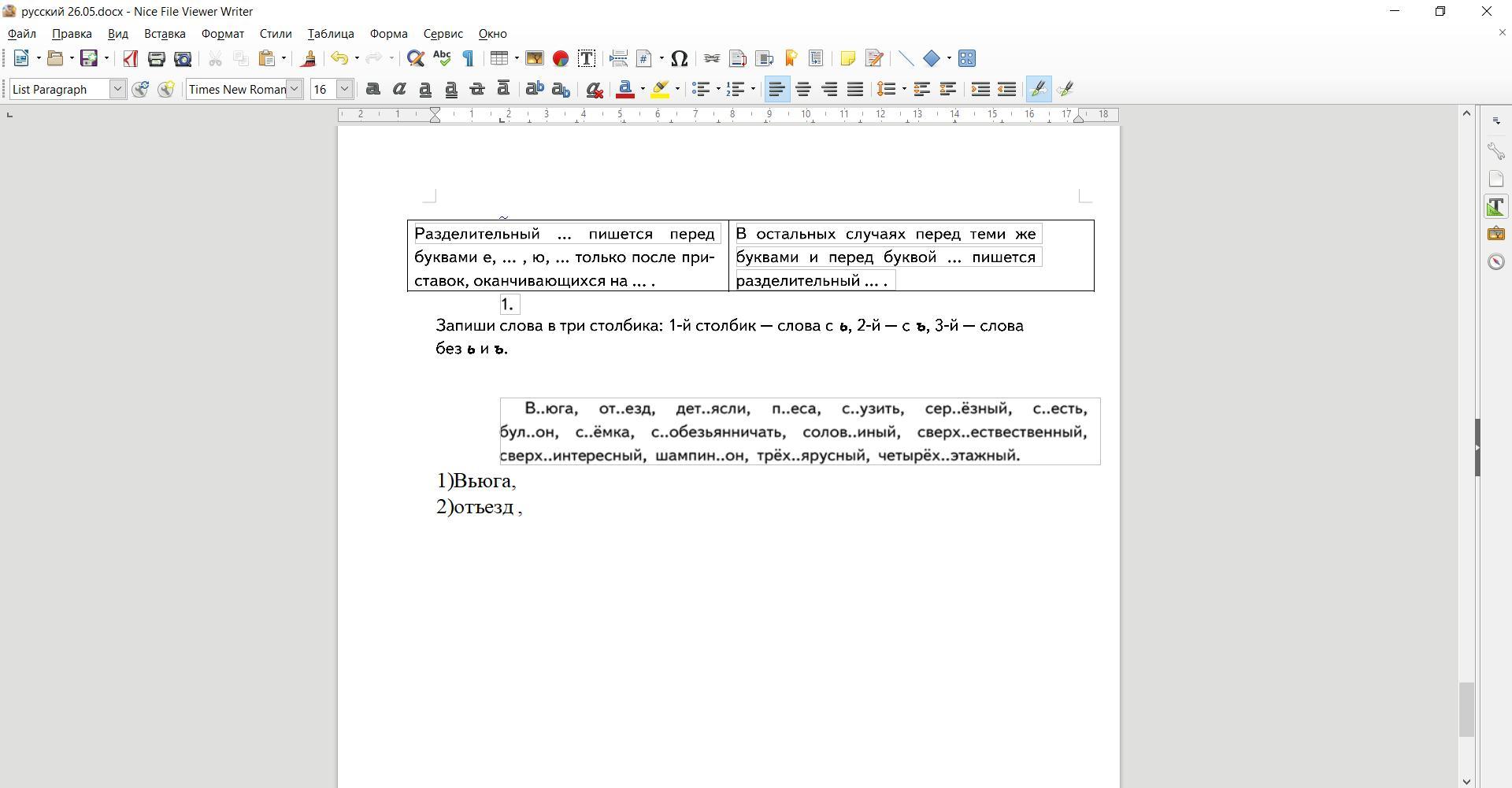
Task: Expand the undo history dropdown
Action: coord(357,58)
